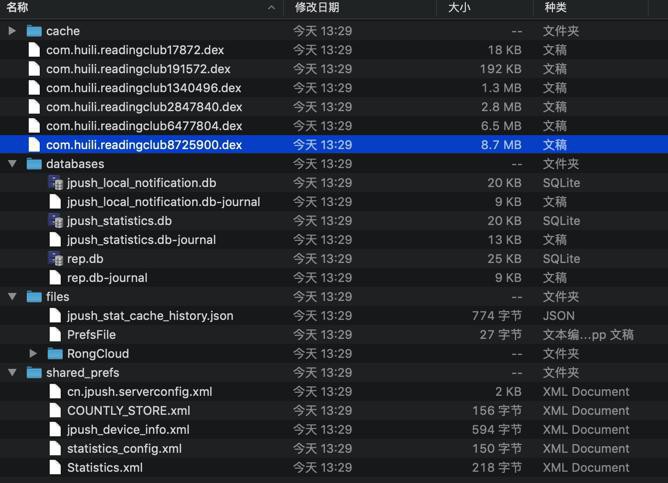The height and width of the screenshot is (483, 668).
Task: Select the cn.jpush.serverconfig.xml file name
Action: click(x=140, y=391)
